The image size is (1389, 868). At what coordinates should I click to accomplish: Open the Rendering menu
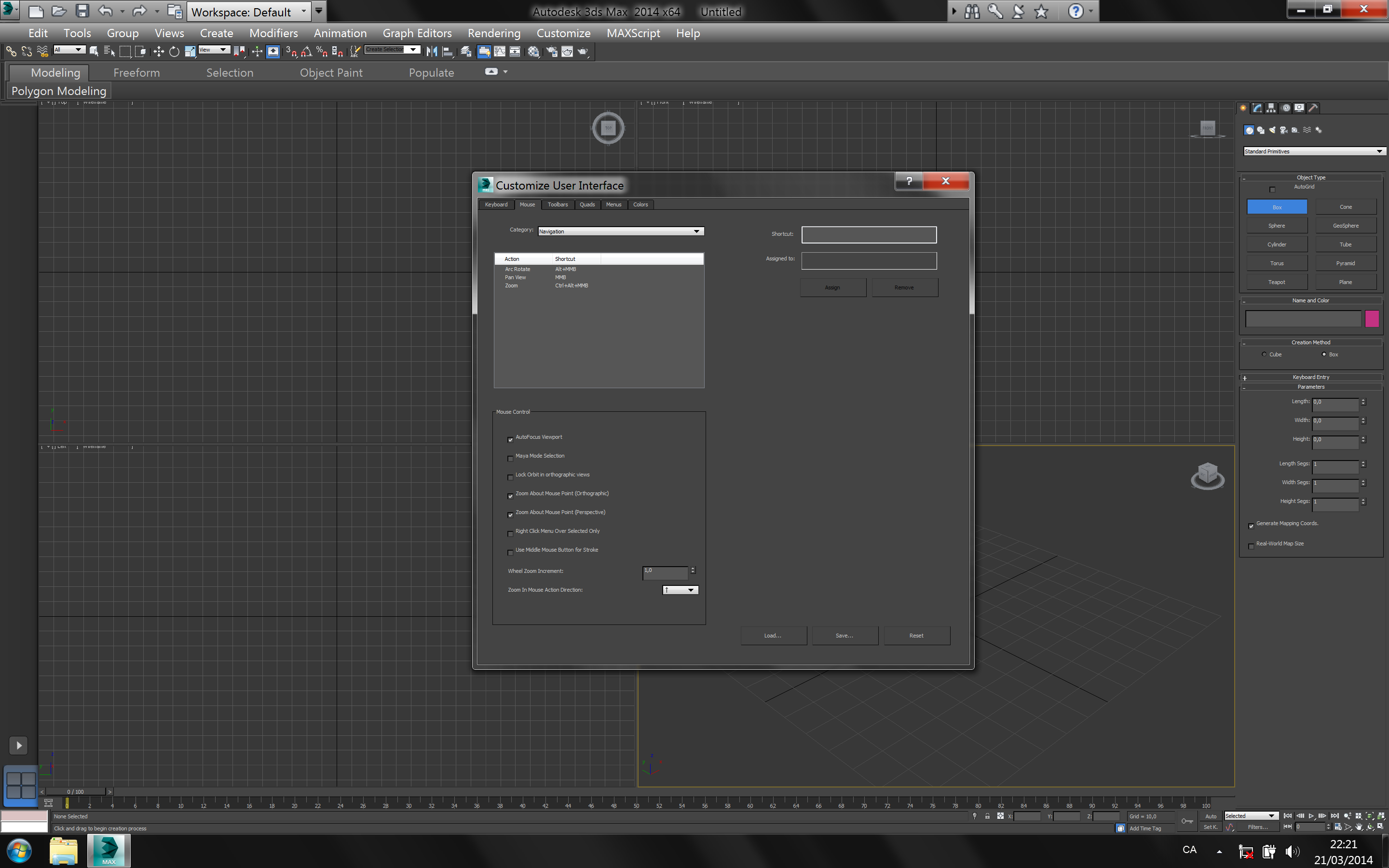click(493, 33)
